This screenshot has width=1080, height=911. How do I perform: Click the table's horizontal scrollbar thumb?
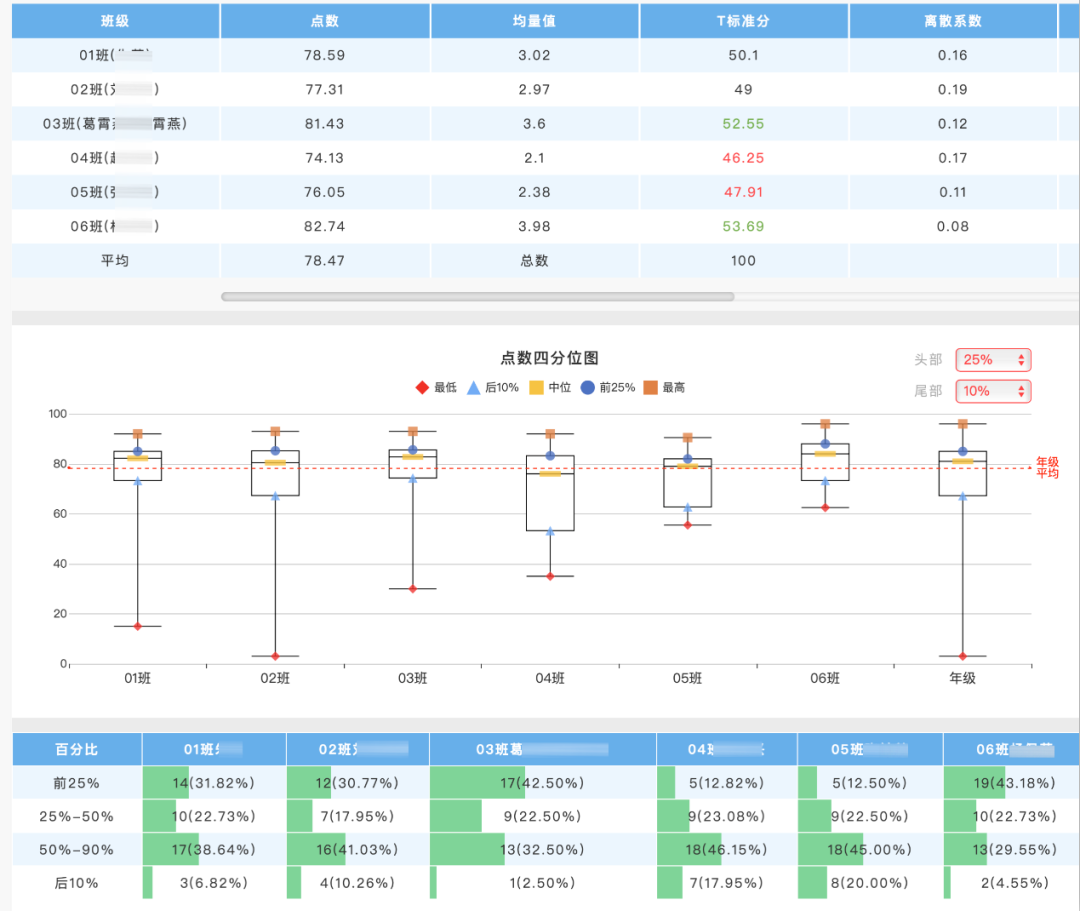tap(477, 297)
